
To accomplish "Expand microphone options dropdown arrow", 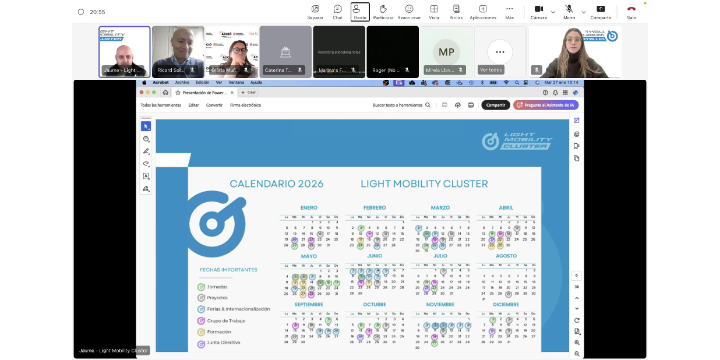I will coord(583,12).
